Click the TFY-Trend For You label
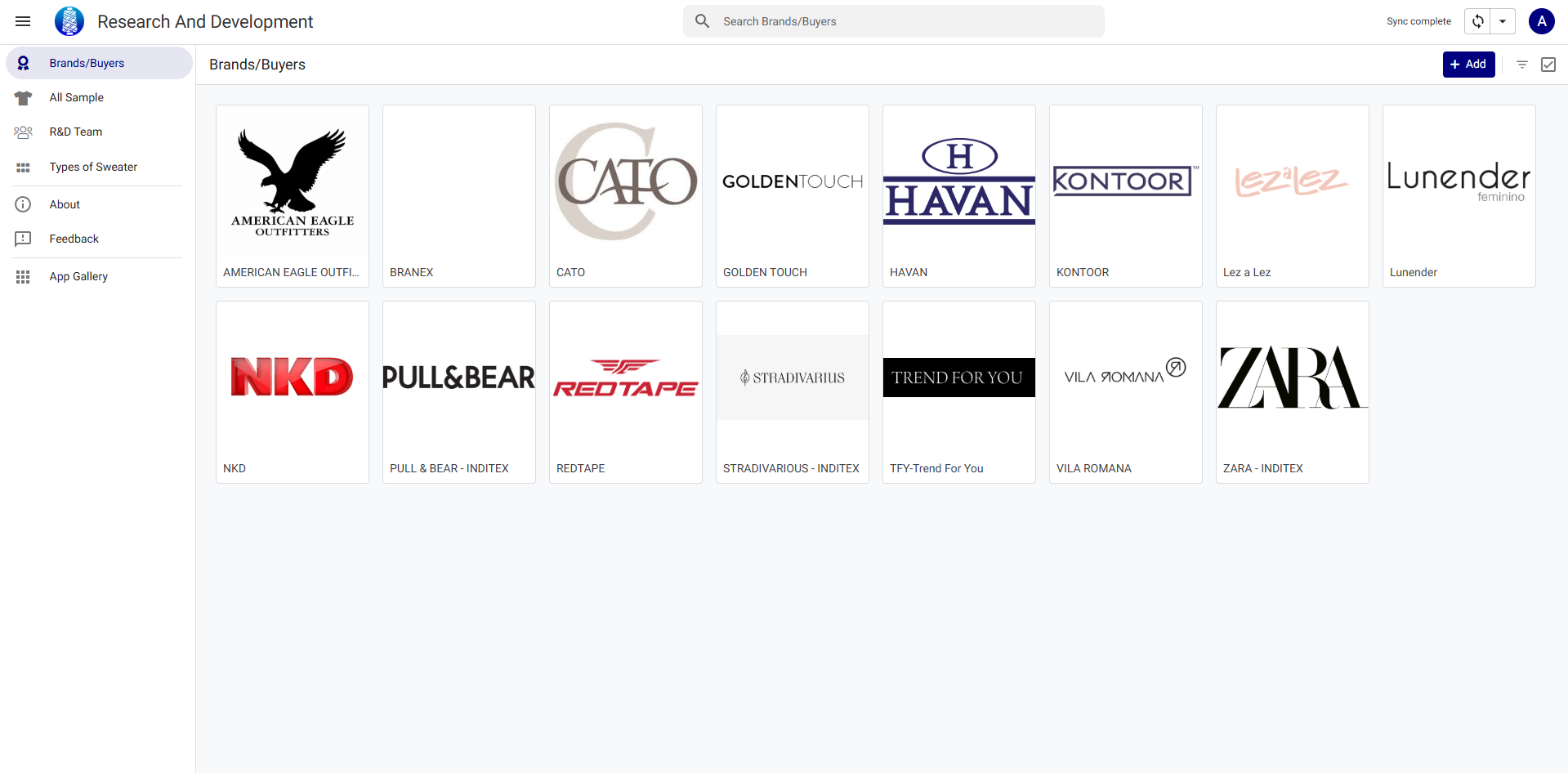The image size is (1568, 773). point(936,468)
